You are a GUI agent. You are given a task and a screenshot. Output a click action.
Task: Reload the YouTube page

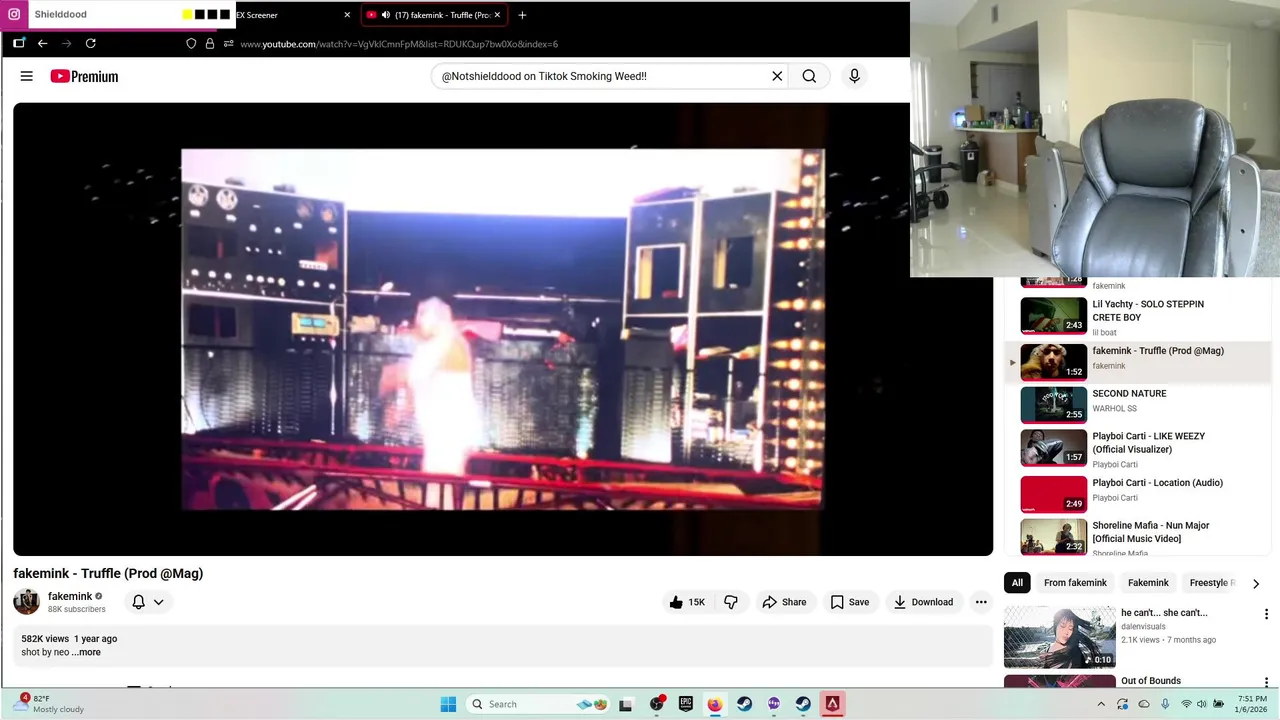coord(90,44)
